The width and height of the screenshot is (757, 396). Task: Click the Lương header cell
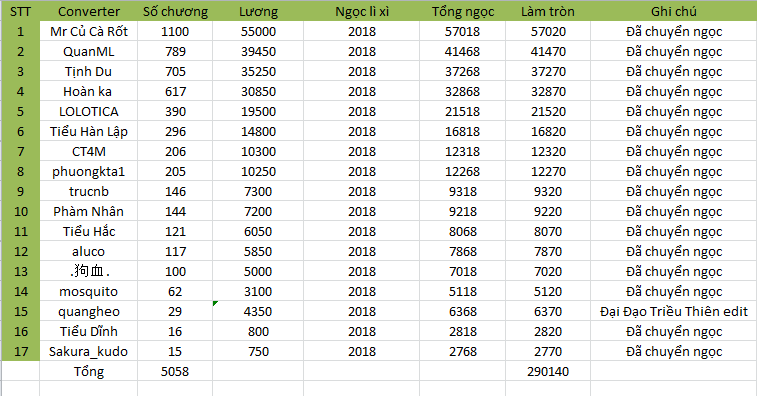(258, 11)
